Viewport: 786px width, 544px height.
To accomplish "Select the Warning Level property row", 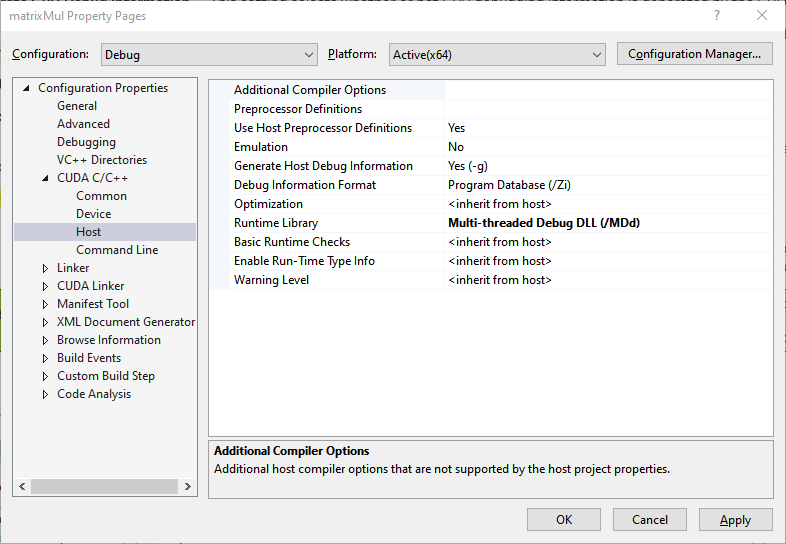I will point(271,281).
